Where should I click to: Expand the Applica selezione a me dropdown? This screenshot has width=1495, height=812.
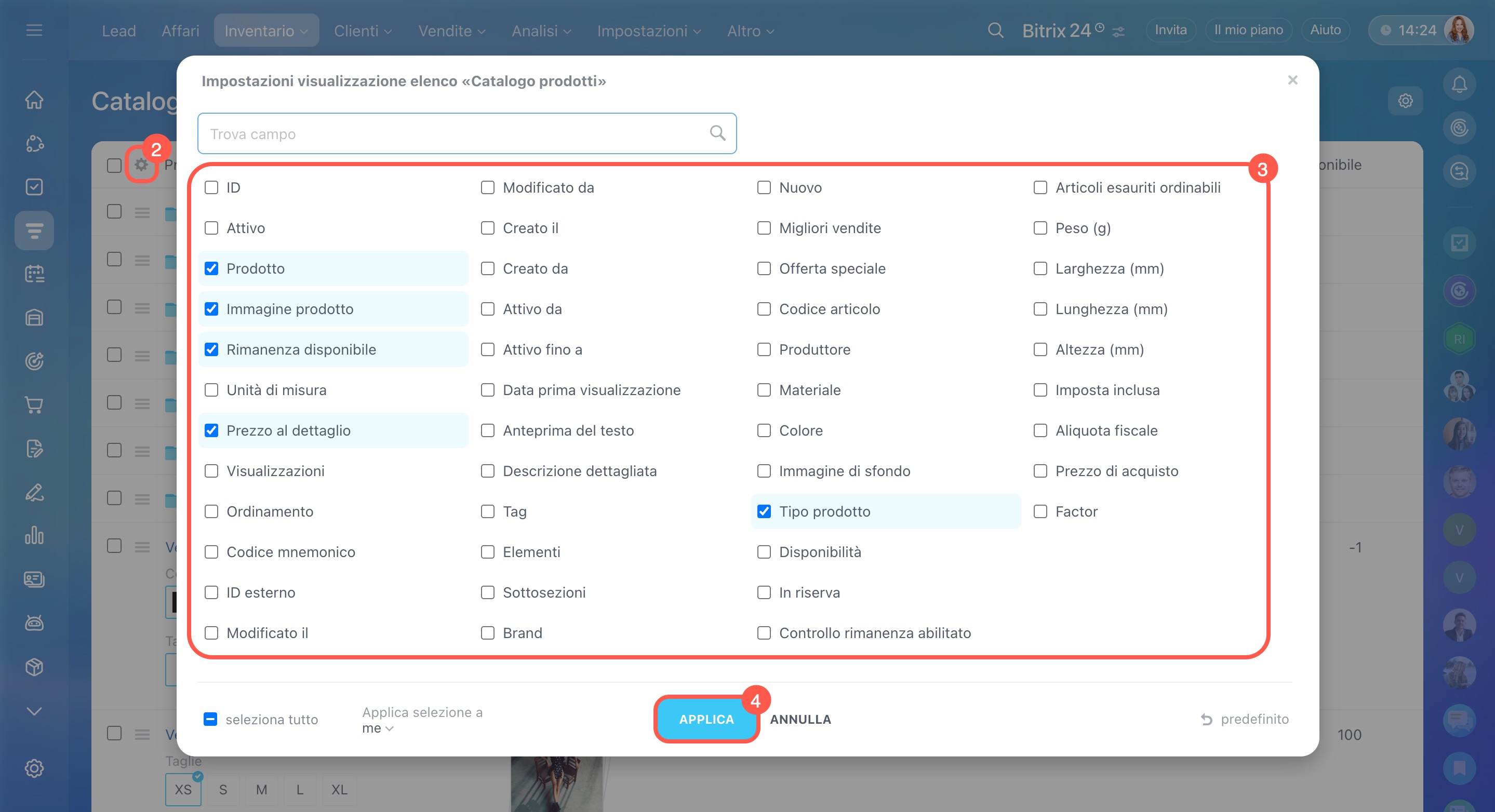378,728
